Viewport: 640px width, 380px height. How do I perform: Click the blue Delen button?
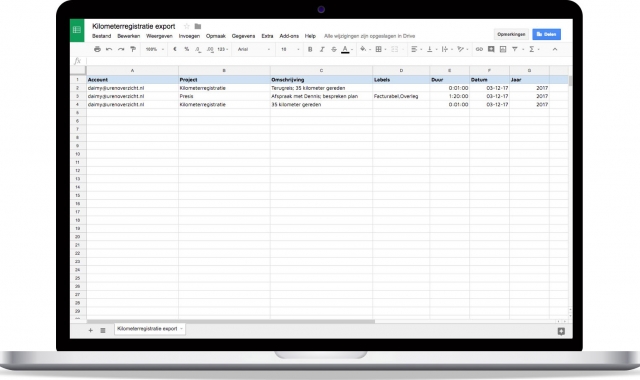(547, 34)
